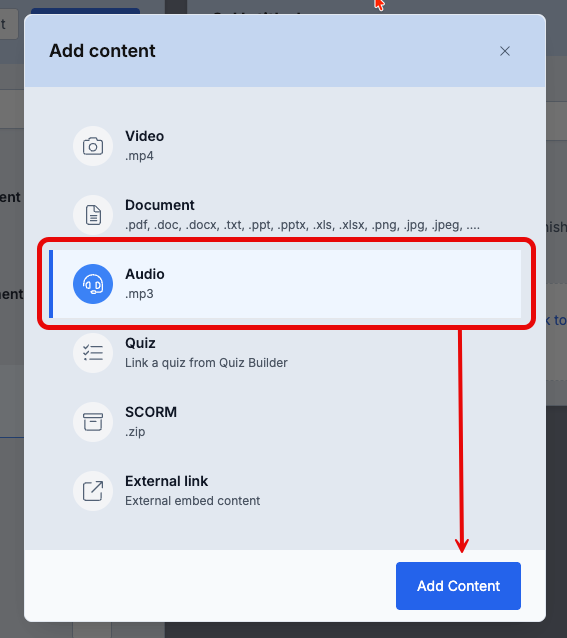Click 'Link a quiz from Quiz Builder'

tap(206, 363)
